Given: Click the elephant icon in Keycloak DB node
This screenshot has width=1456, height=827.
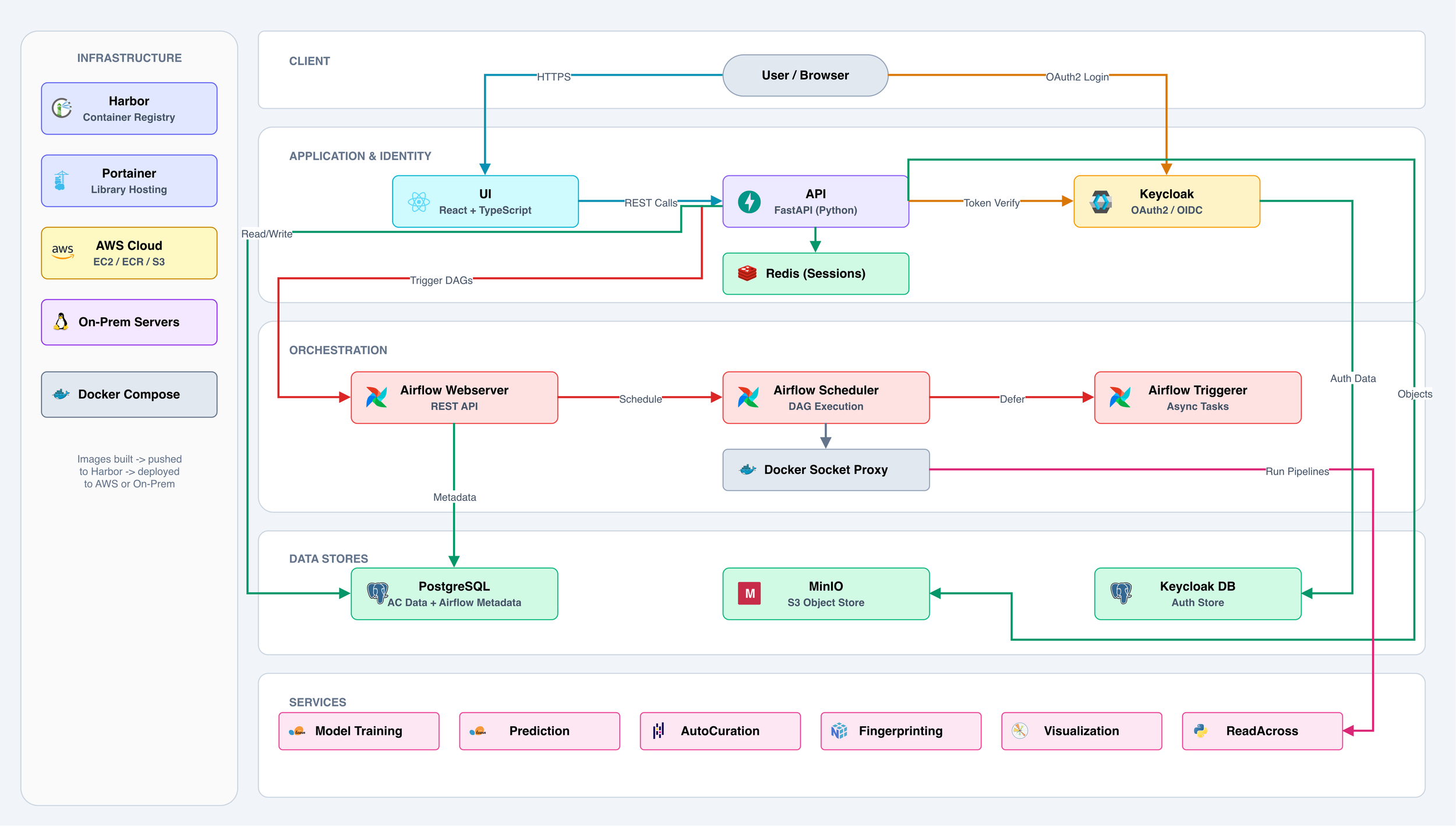Looking at the screenshot, I should [x=1121, y=594].
